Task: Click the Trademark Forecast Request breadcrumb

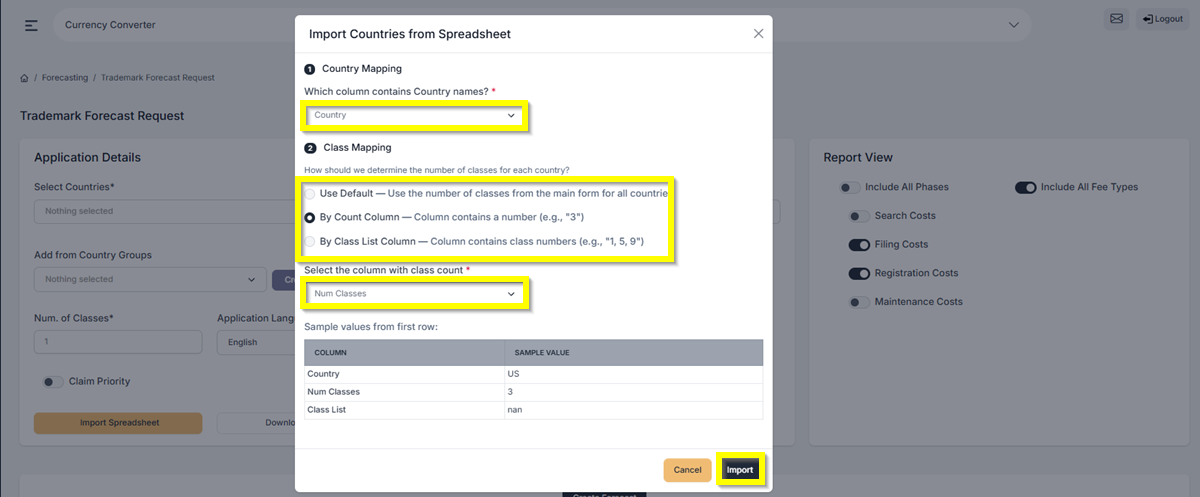Action: pos(158,78)
